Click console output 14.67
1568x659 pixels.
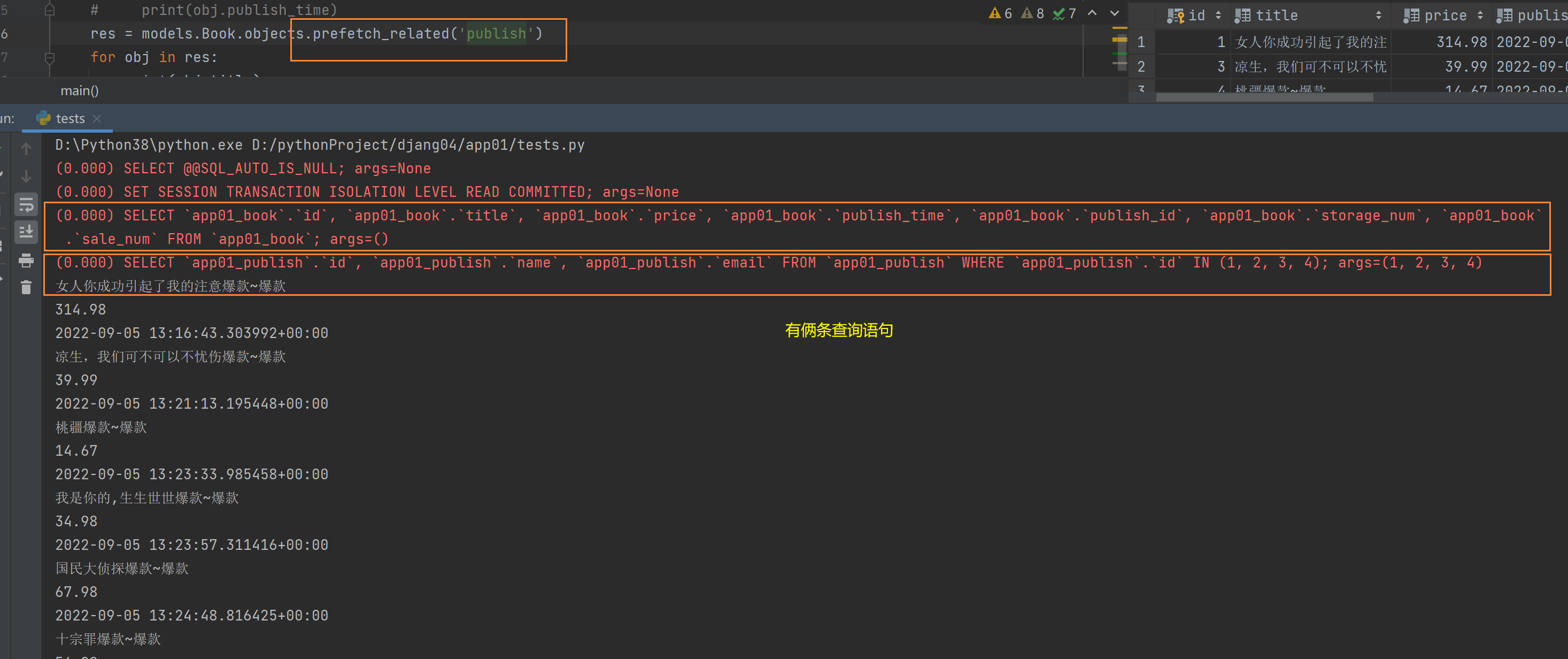76,451
